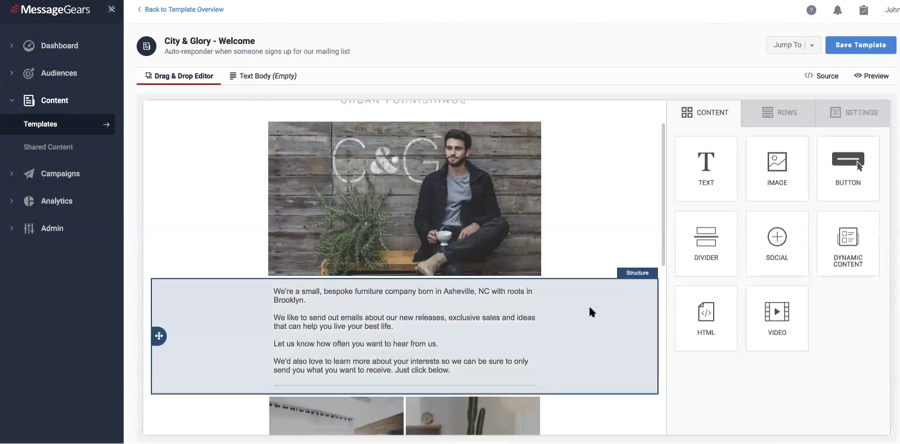Screen dimensions: 900x444
Task: Open the template Preview
Action: click(871, 76)
